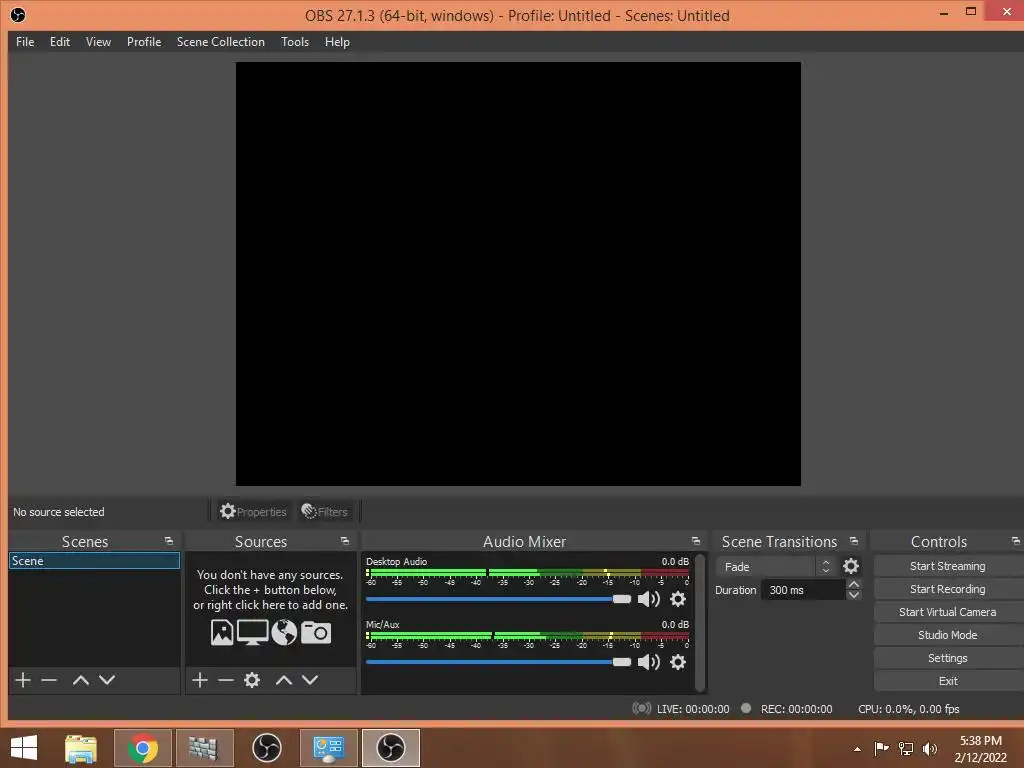This screenshot has width=1024, height=768.
Task: Click the image source icon in Sources
Action: (x=222, y=632)
